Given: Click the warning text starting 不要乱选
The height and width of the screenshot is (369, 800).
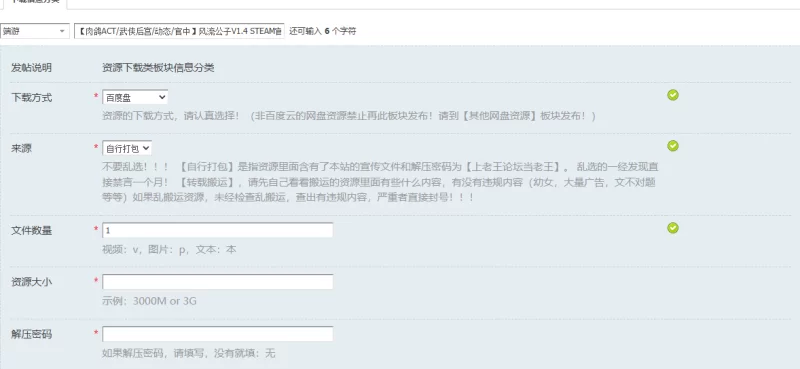Looking at the screenshot, I should [379, 182].
